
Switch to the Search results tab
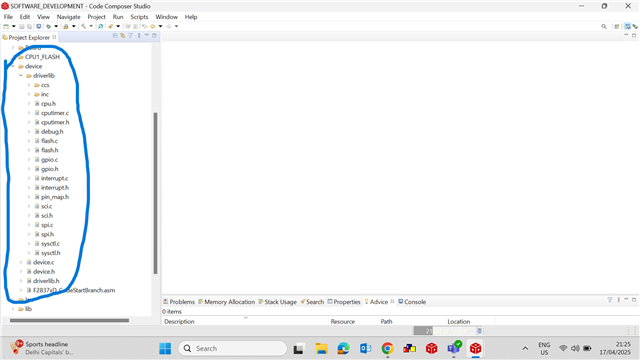click(x=312, y=302)
